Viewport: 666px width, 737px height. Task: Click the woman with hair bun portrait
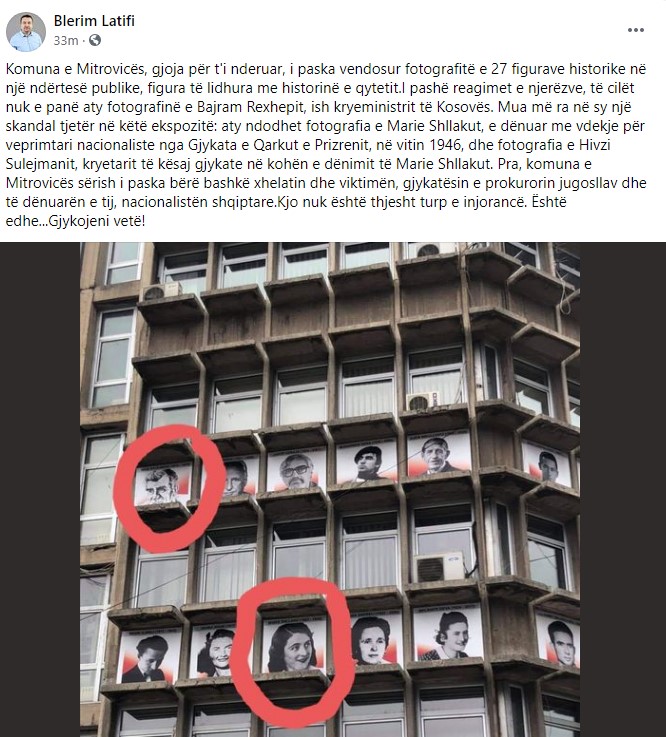pos(448,633)
